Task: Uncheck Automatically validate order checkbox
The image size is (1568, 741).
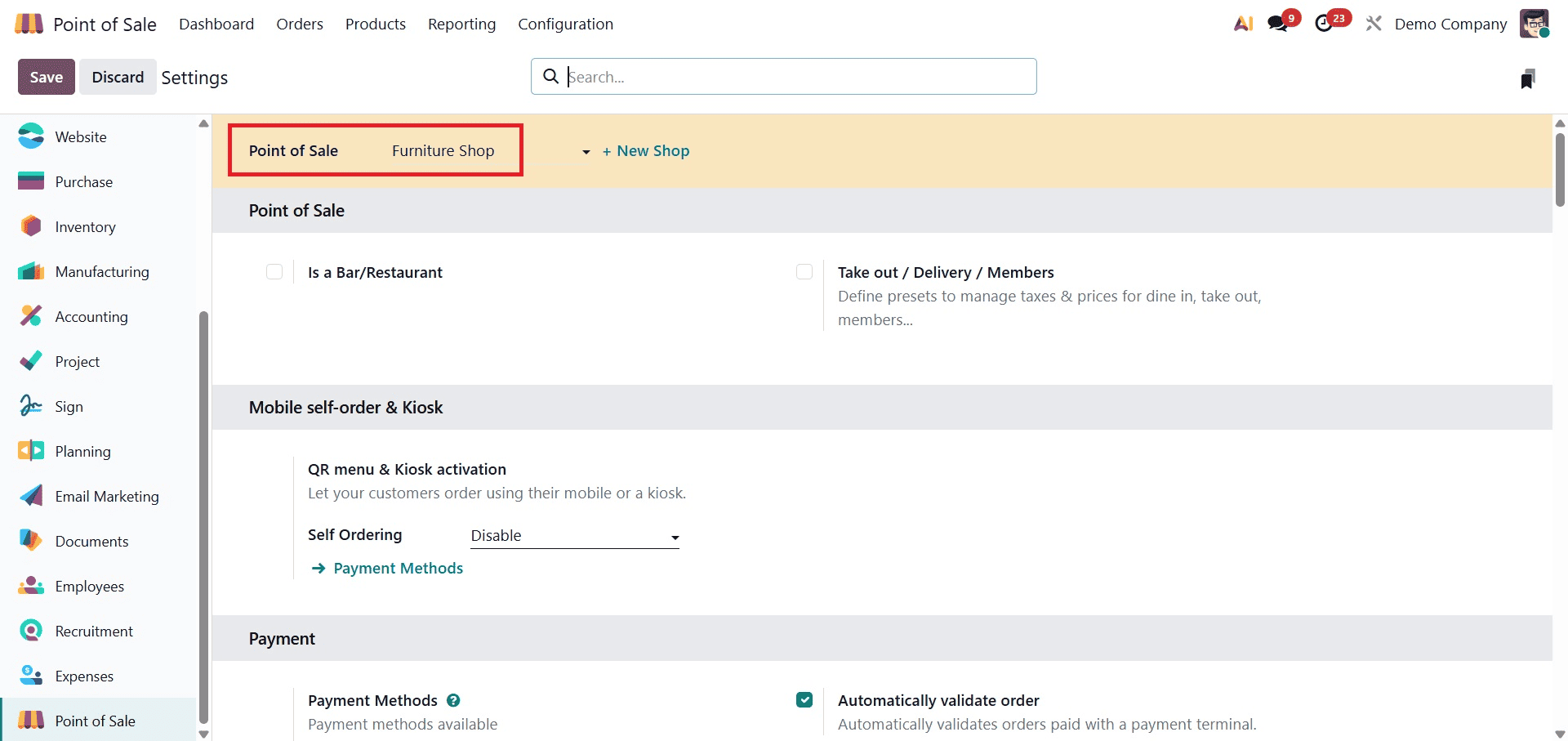Action: pyautogui.click(x=804, y=699)
